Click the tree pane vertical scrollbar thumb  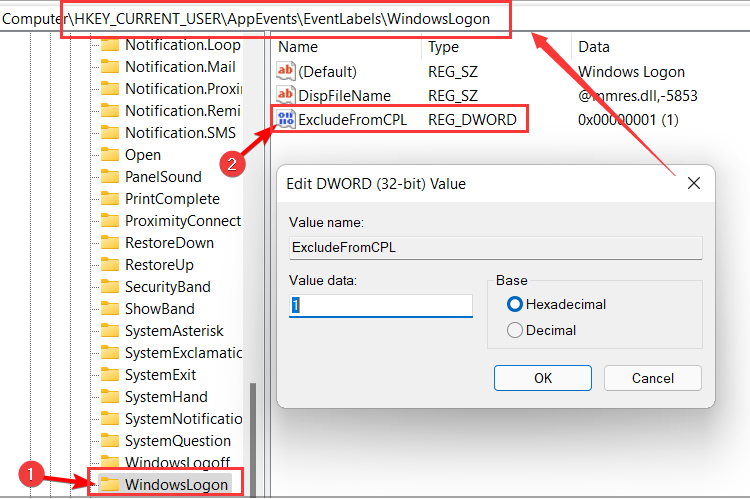253,440
